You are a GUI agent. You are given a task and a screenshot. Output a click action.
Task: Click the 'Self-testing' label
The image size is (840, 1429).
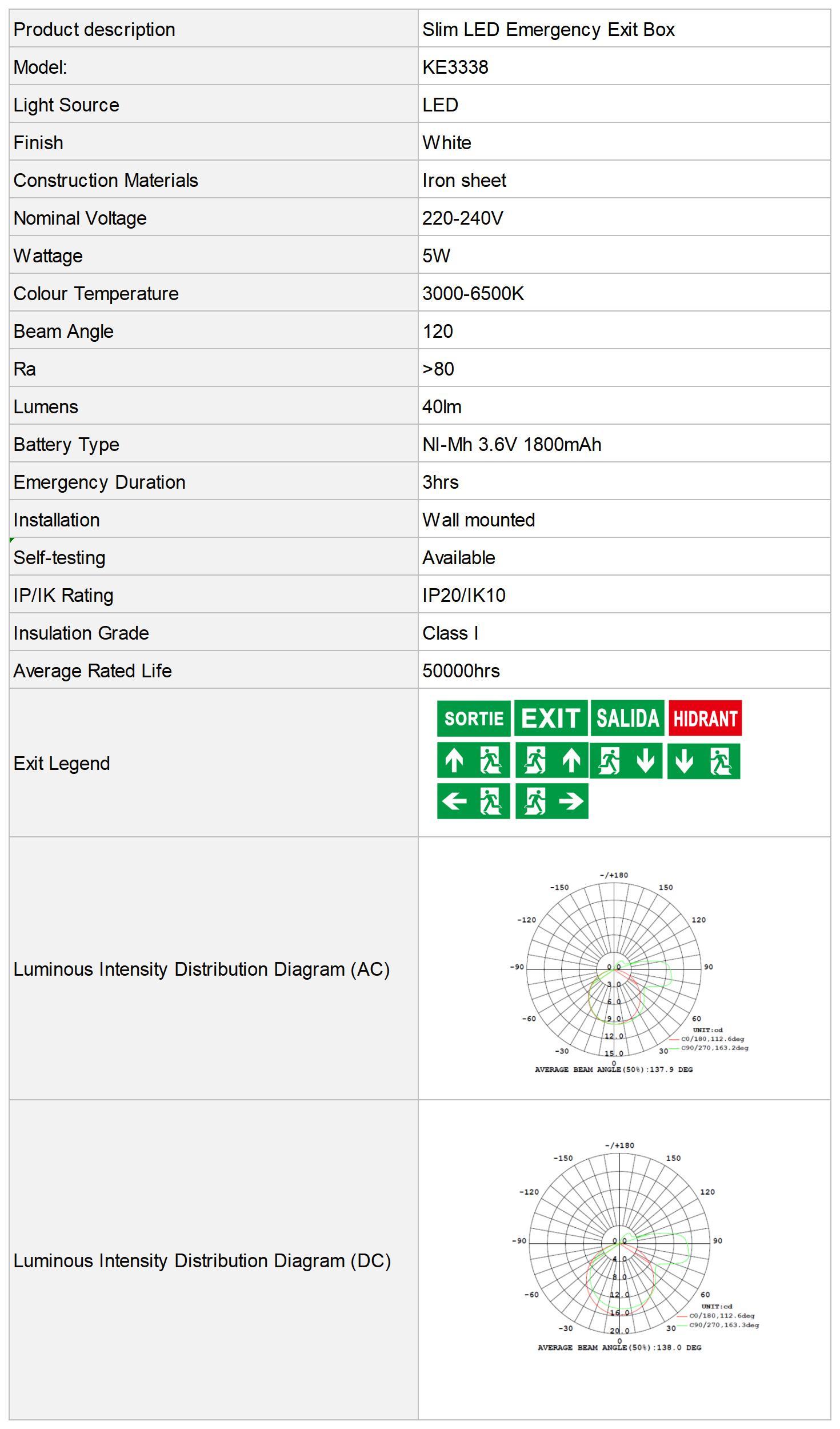point(59,557)
